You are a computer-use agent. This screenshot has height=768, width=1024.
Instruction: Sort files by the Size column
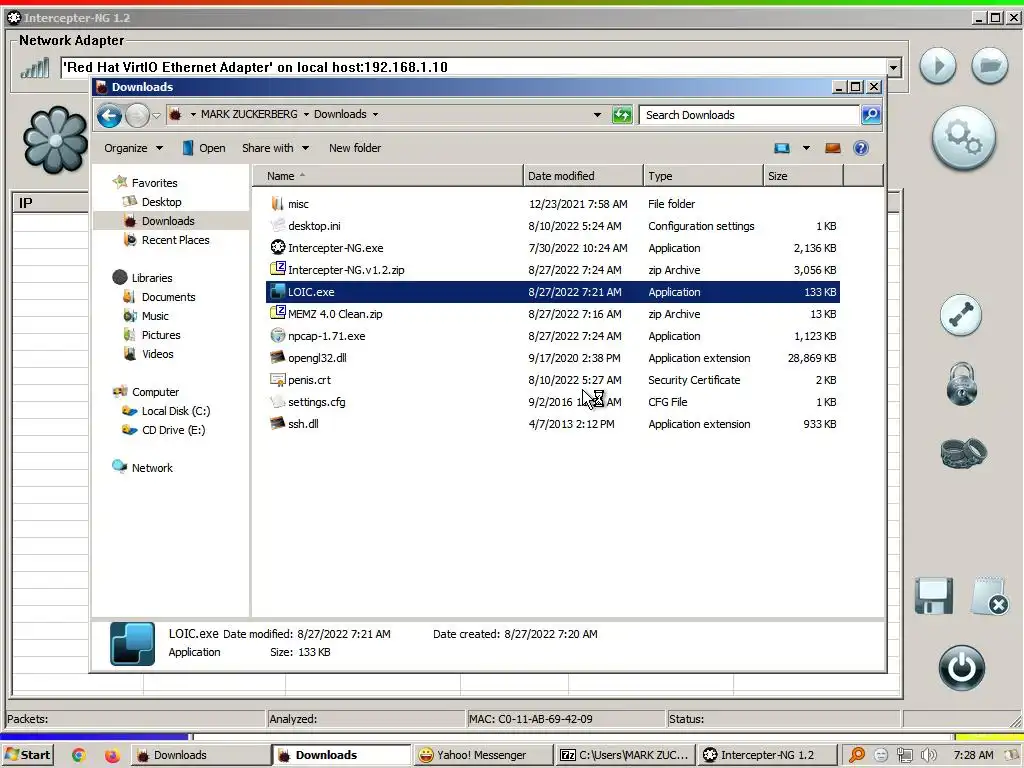tap(803, 176)
